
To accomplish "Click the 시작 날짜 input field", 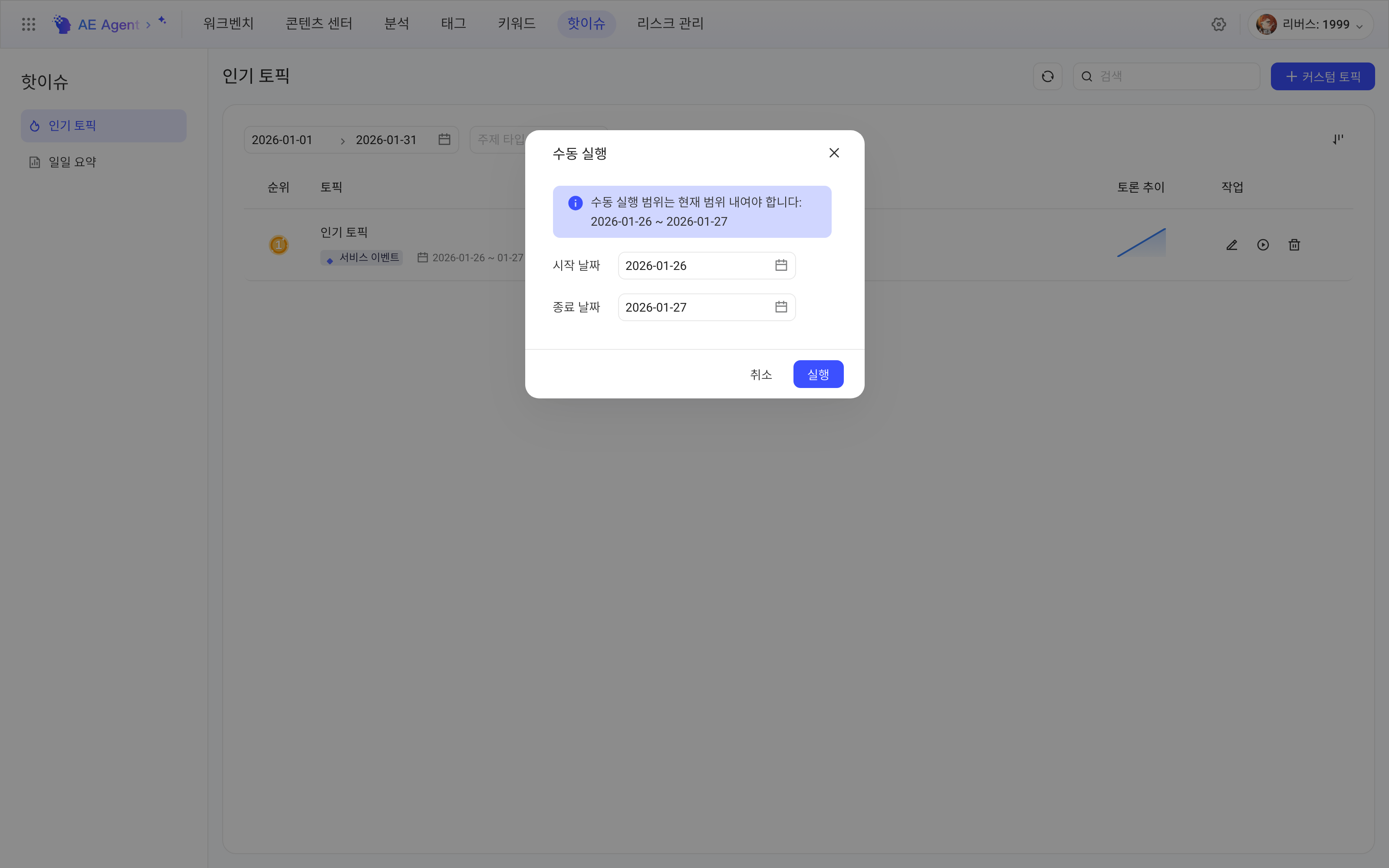I will (707, 266).
